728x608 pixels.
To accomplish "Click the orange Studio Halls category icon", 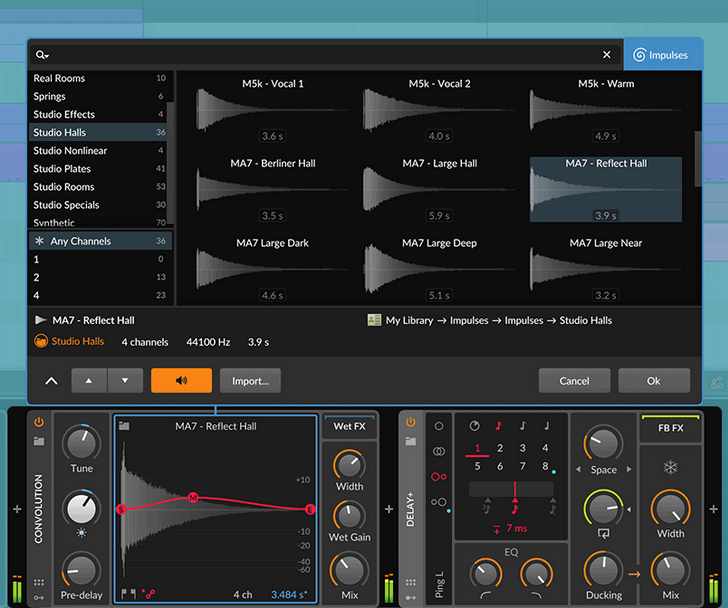I will (41, 341).
